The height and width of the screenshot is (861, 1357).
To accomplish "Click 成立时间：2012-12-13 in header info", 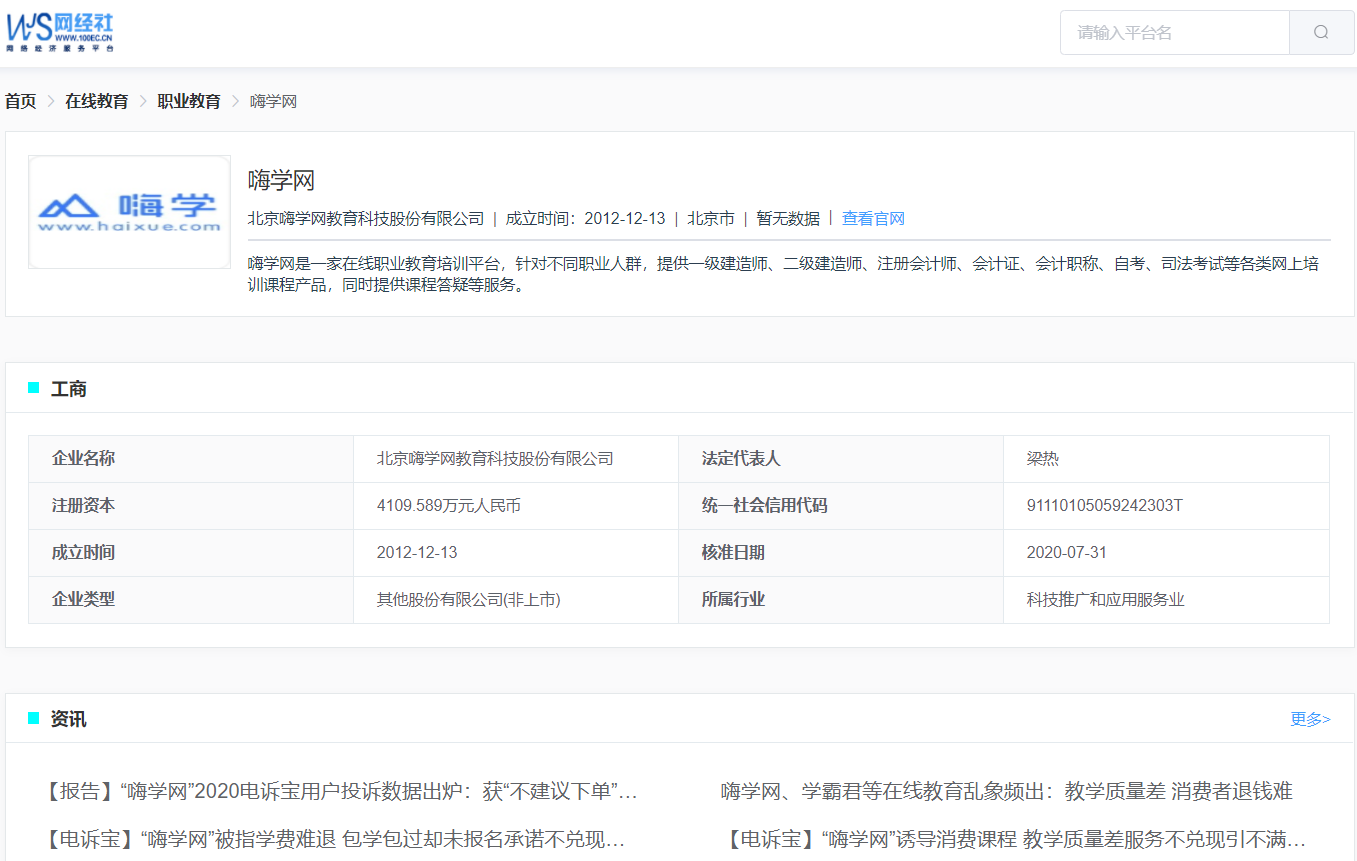I will click(585, 218).
